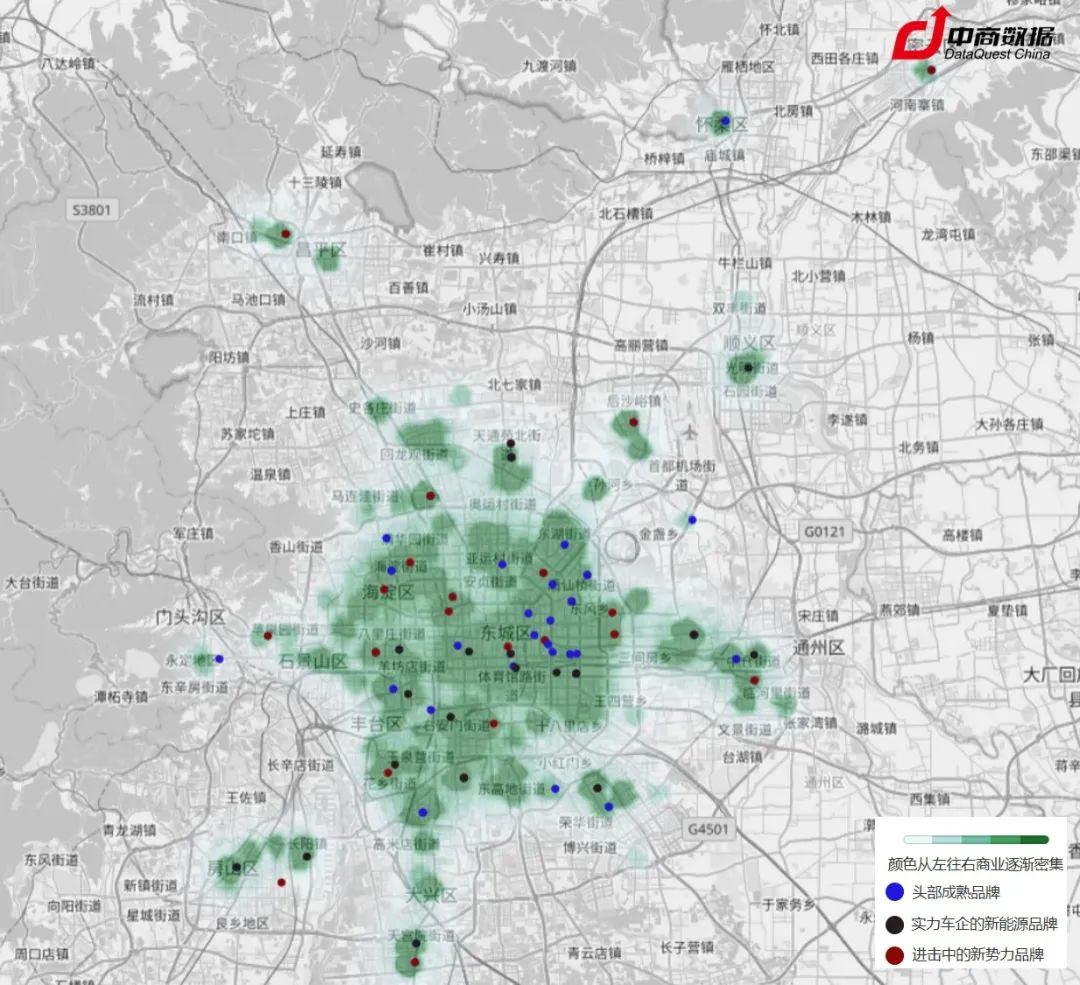Click the blue dot in the legend
The height and width of the screenshot is (985, 1080).
(895, 891)
